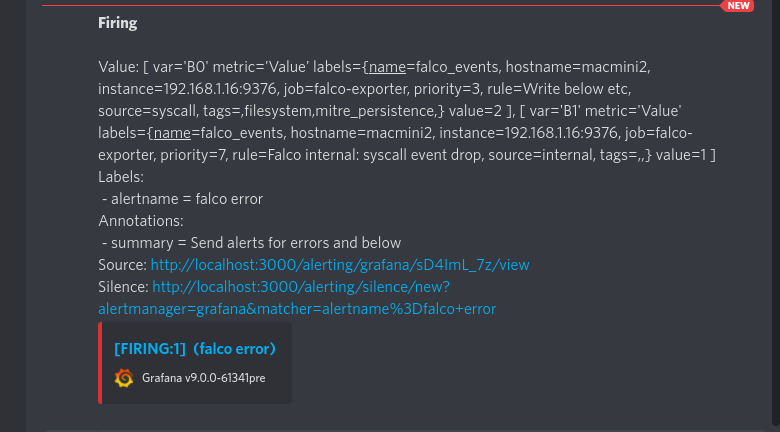This screenshot has width=780, height=432.
Task: Click the "Annotations:" line in the message
Action: point(139,221)
